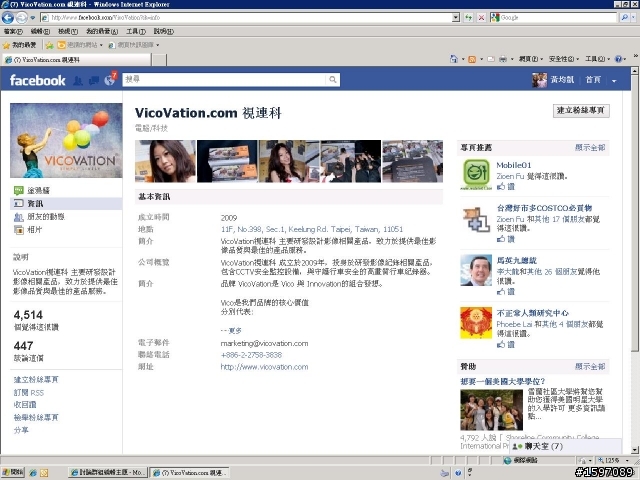The height and width of the screenshot is (480, 640).
Task: Click the 首頁 home link in Facebook header
Action: (593, 80)
